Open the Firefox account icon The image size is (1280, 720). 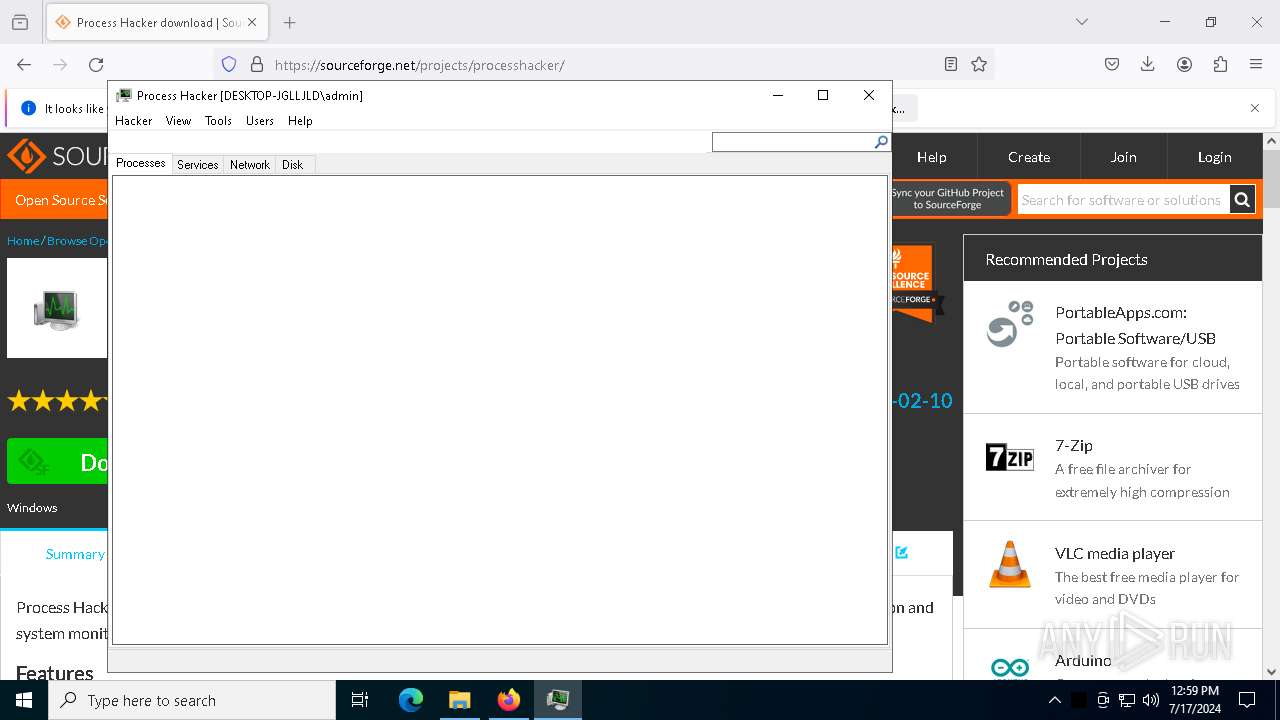(x=1184, y=64)
